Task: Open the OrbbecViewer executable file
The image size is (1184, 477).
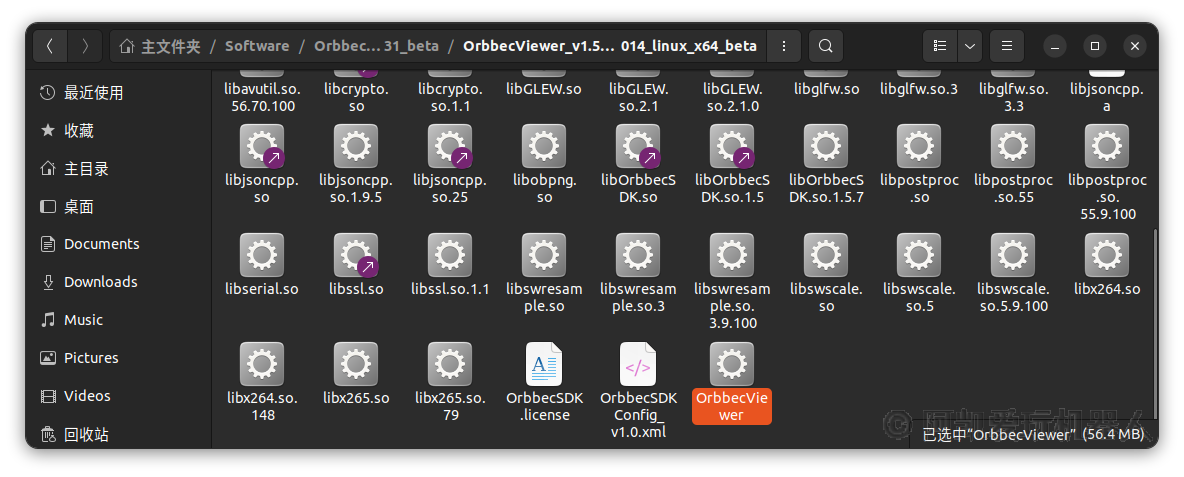Action: [731, 365]
